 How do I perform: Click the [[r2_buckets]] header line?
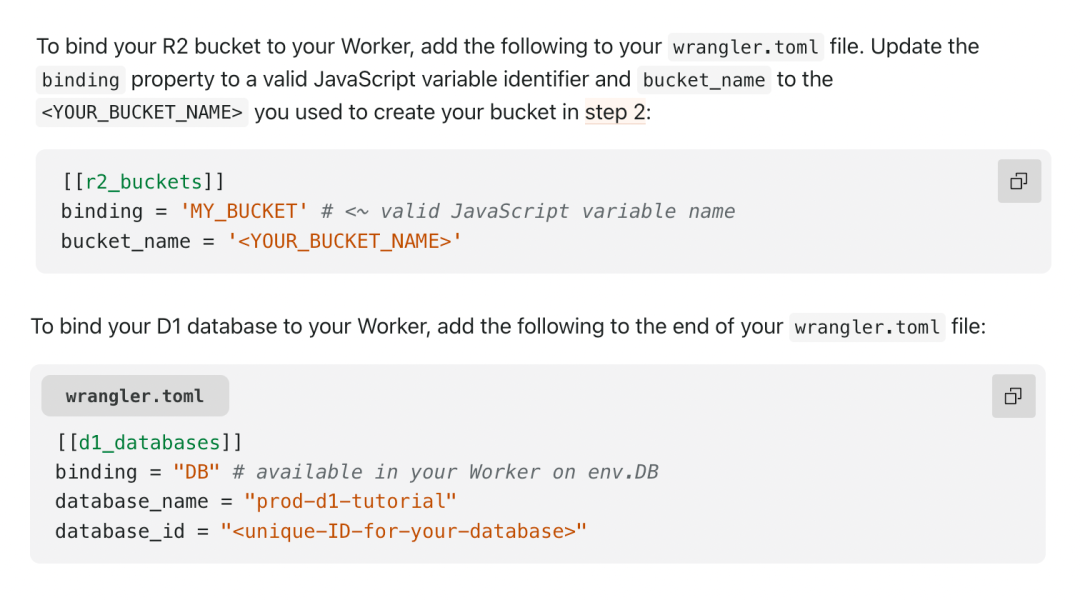tap(143, 182)
